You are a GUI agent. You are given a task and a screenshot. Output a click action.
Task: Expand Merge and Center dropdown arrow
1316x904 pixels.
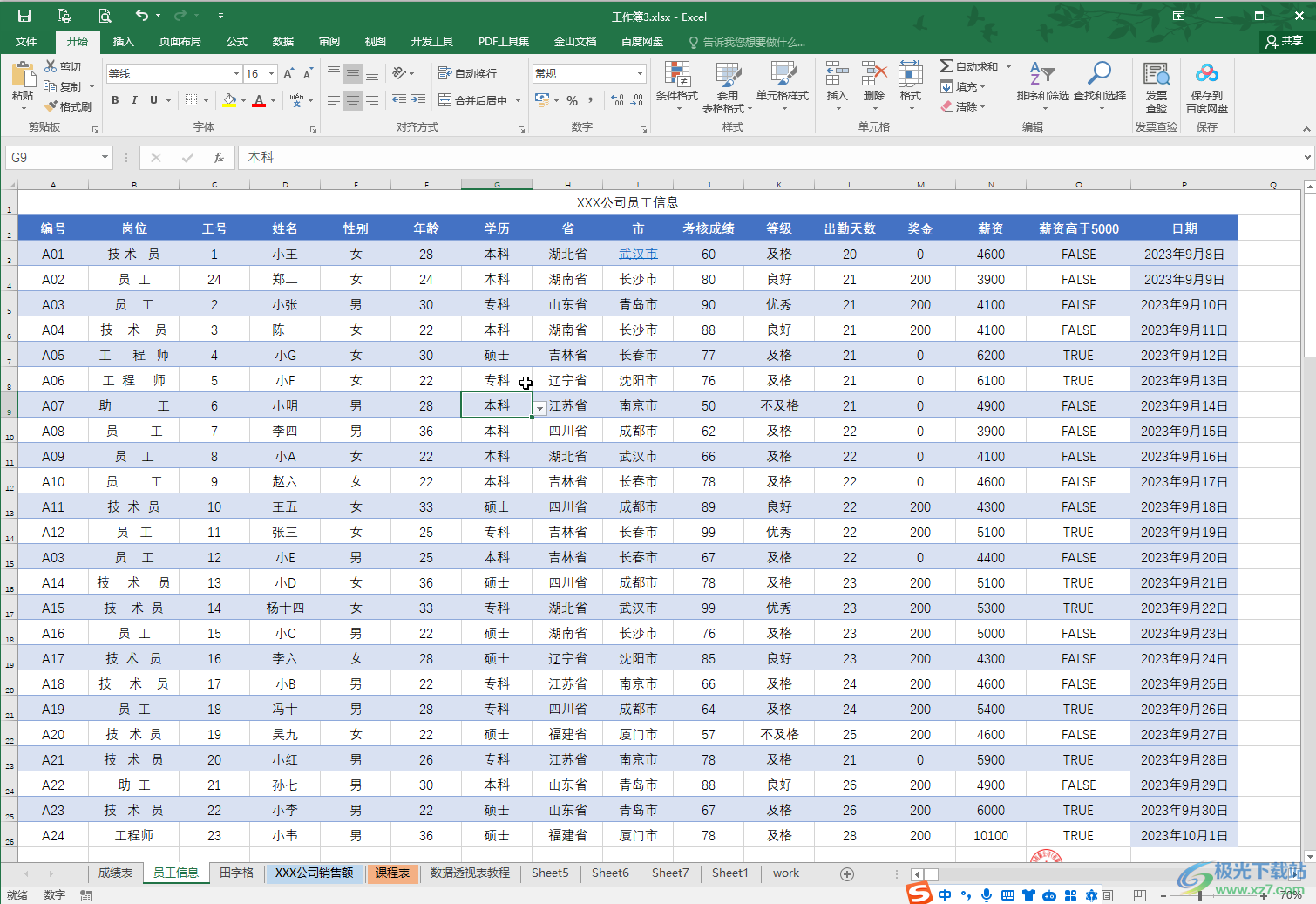pos(518,100)
